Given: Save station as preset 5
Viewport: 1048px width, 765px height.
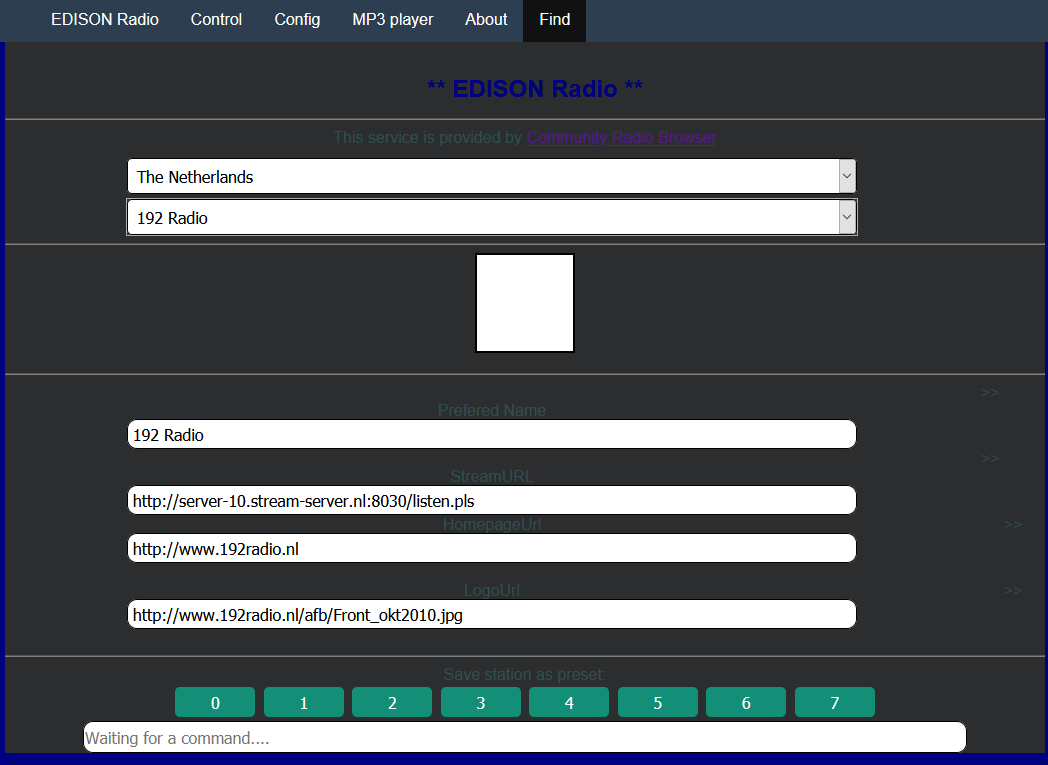Looking at the screenshot, I should 658,702.
